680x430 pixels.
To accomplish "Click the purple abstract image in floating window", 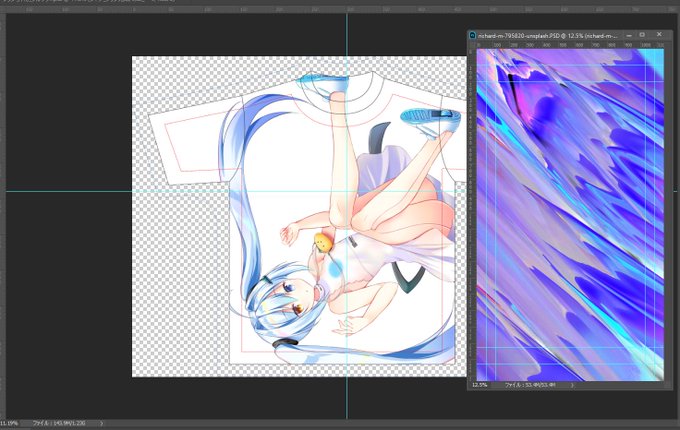I will [x=570, y=215].
